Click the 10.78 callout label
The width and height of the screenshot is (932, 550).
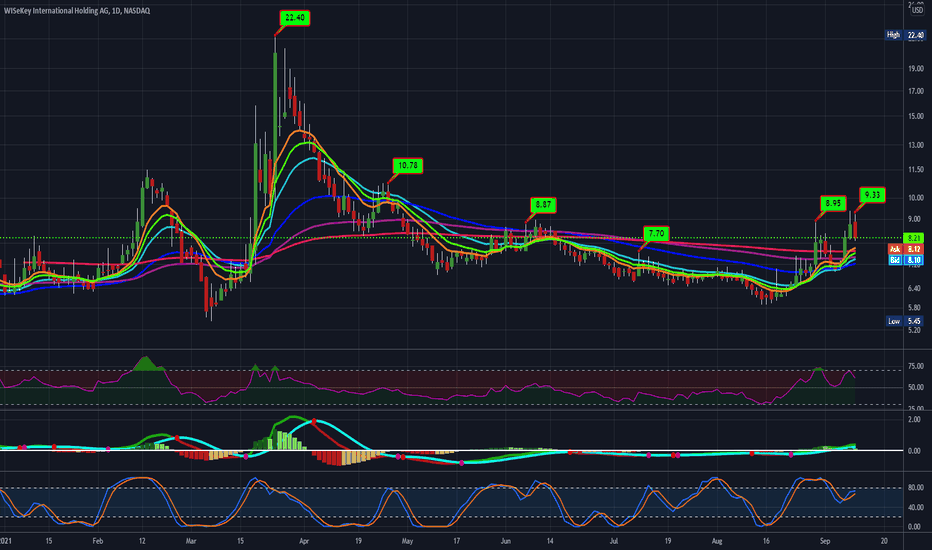click(x=408, y=165)
